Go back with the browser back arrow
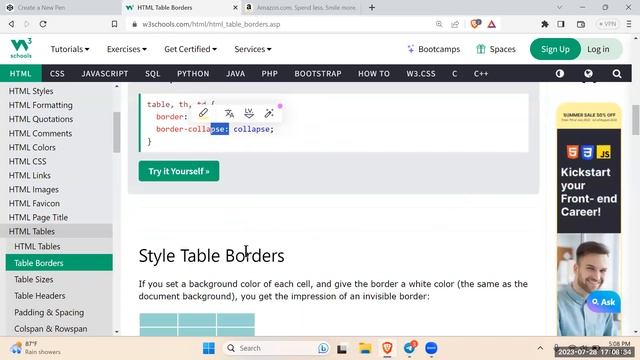The width and height of the screenshot is (640, 360). pyautogui.click(x=11, y=24)
